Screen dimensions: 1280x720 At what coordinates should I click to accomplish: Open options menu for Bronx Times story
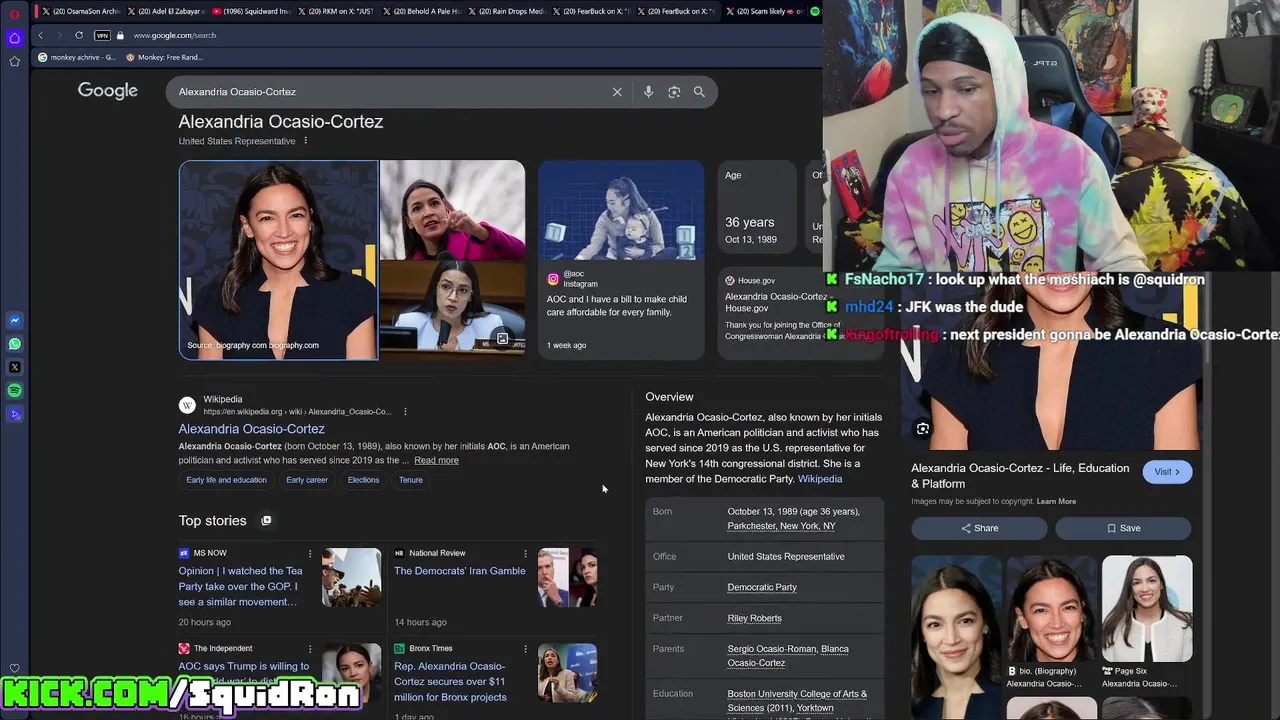(x=525, y=648)
